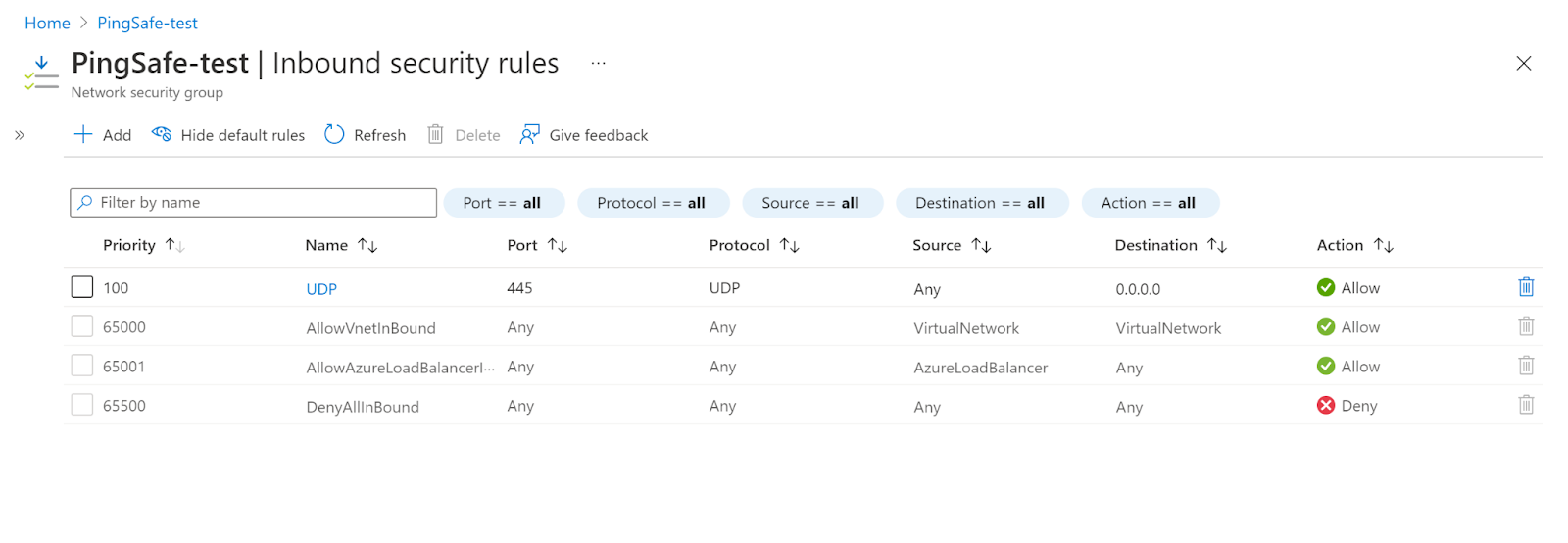The height and width of the screenshot is (543, 1568).
Task: Expand the collapsed side menu chevrons
Action: click(20, 135)
